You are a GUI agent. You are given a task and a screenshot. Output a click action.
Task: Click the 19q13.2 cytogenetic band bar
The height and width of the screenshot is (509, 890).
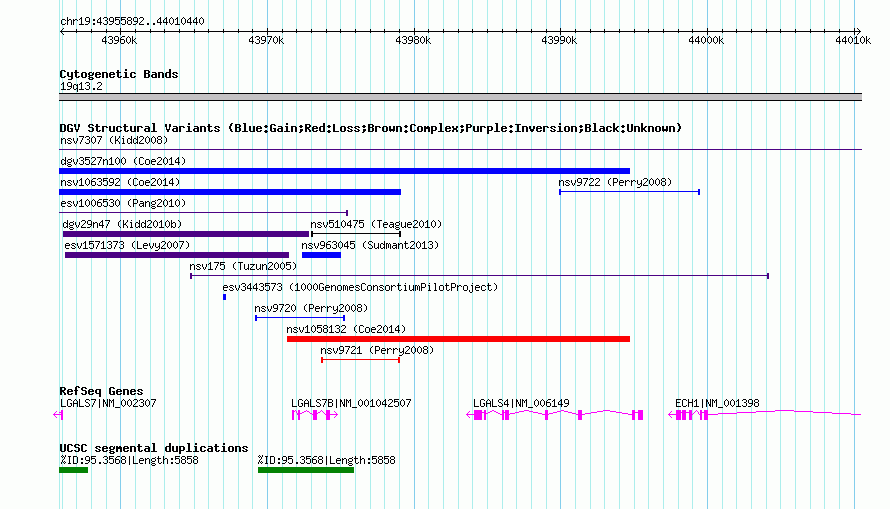460,97
